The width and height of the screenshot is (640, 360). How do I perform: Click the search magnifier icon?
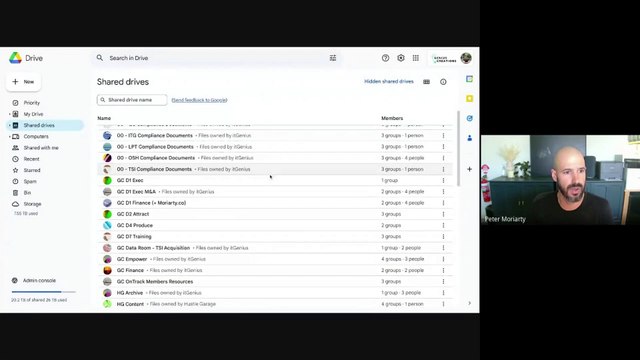[100, 58]
